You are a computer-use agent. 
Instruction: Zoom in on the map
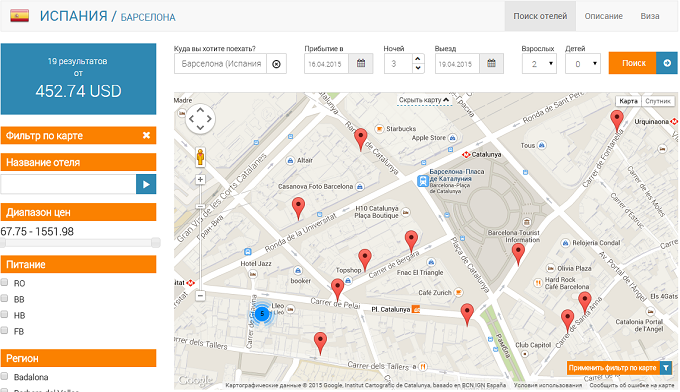coord(200,179)
